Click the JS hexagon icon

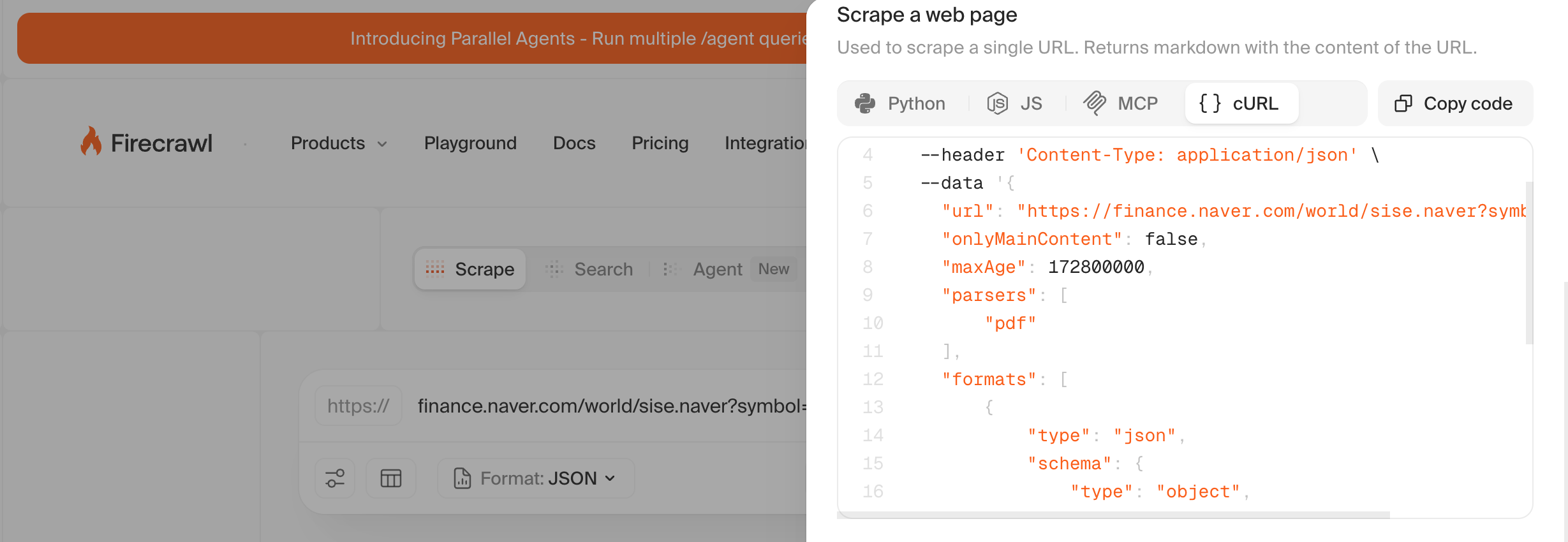pos(998,103)
